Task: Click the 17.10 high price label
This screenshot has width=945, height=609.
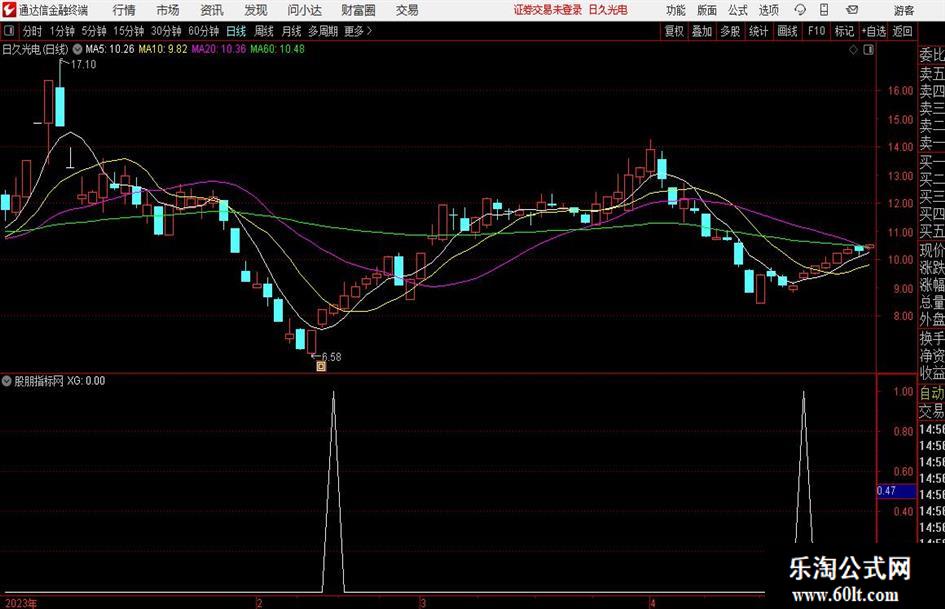Action: pos(83,65)
